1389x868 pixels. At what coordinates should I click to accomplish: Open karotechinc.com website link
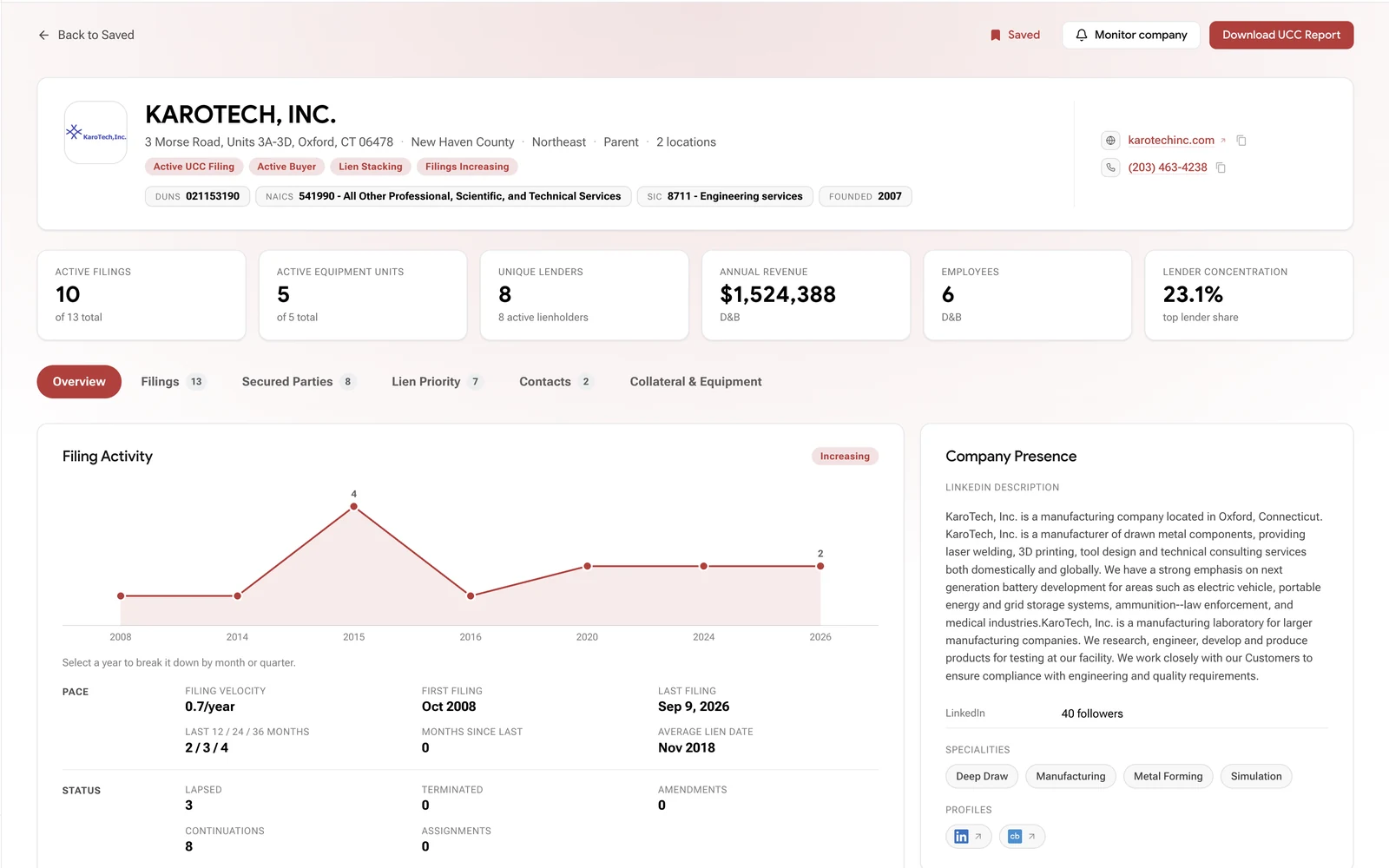pos(1171,141)
